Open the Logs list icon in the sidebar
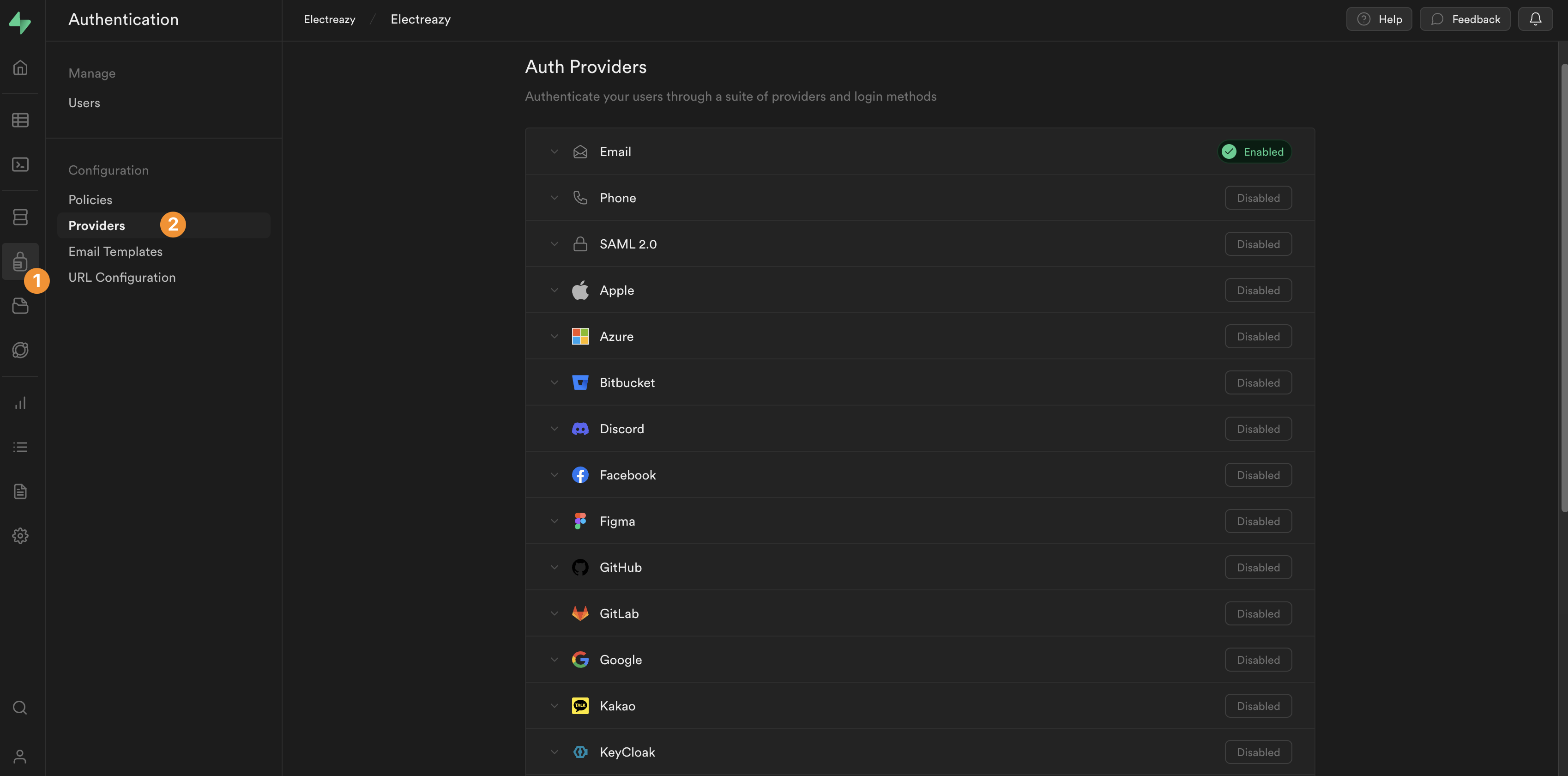This screenshot has height=776, width=1568. [20, 447]
